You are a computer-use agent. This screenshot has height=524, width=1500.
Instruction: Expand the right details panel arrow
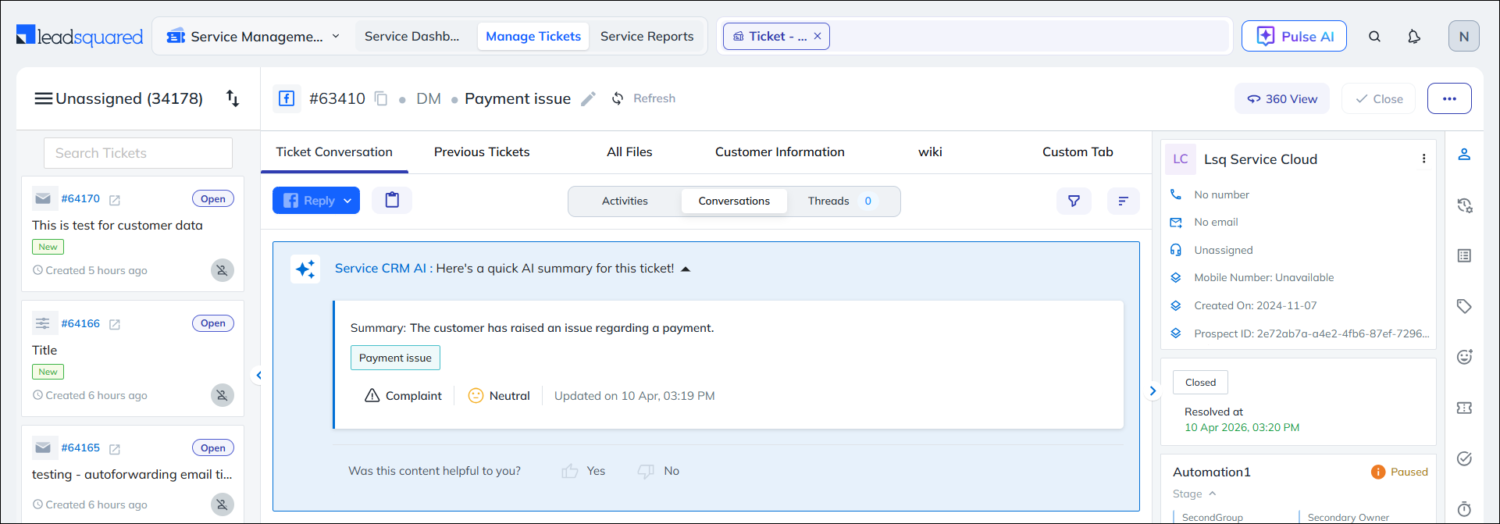pos(1153,391)
